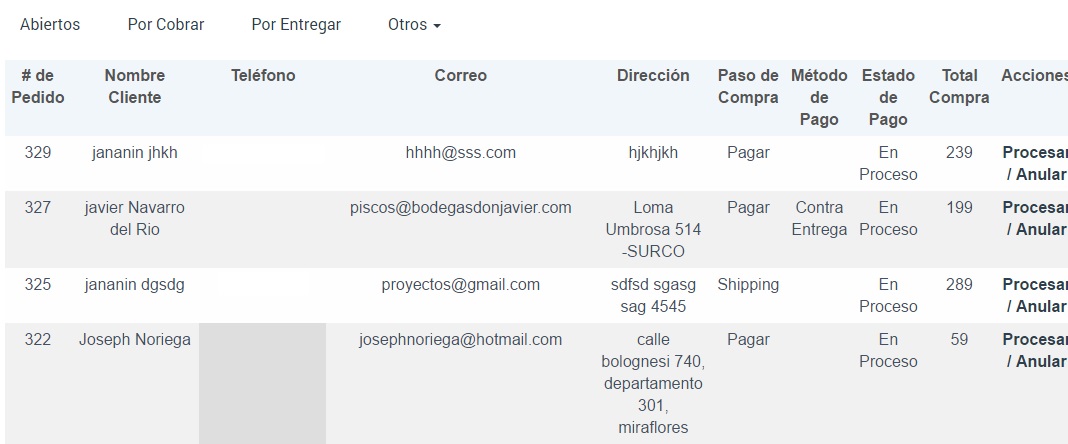Click the Total Compra column header
This screenshot has height=444, width=1068.
pos(959,87)
